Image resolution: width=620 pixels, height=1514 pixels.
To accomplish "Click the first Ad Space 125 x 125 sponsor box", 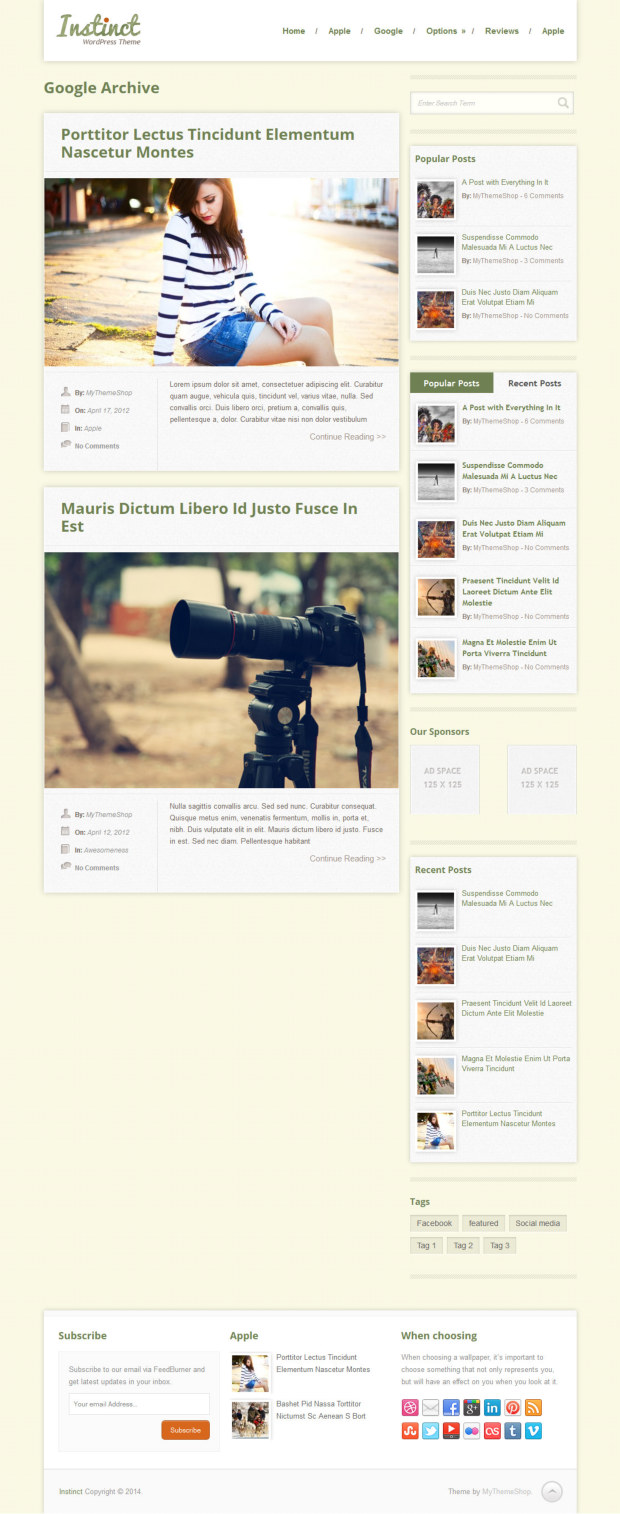I will coord(445,778).
